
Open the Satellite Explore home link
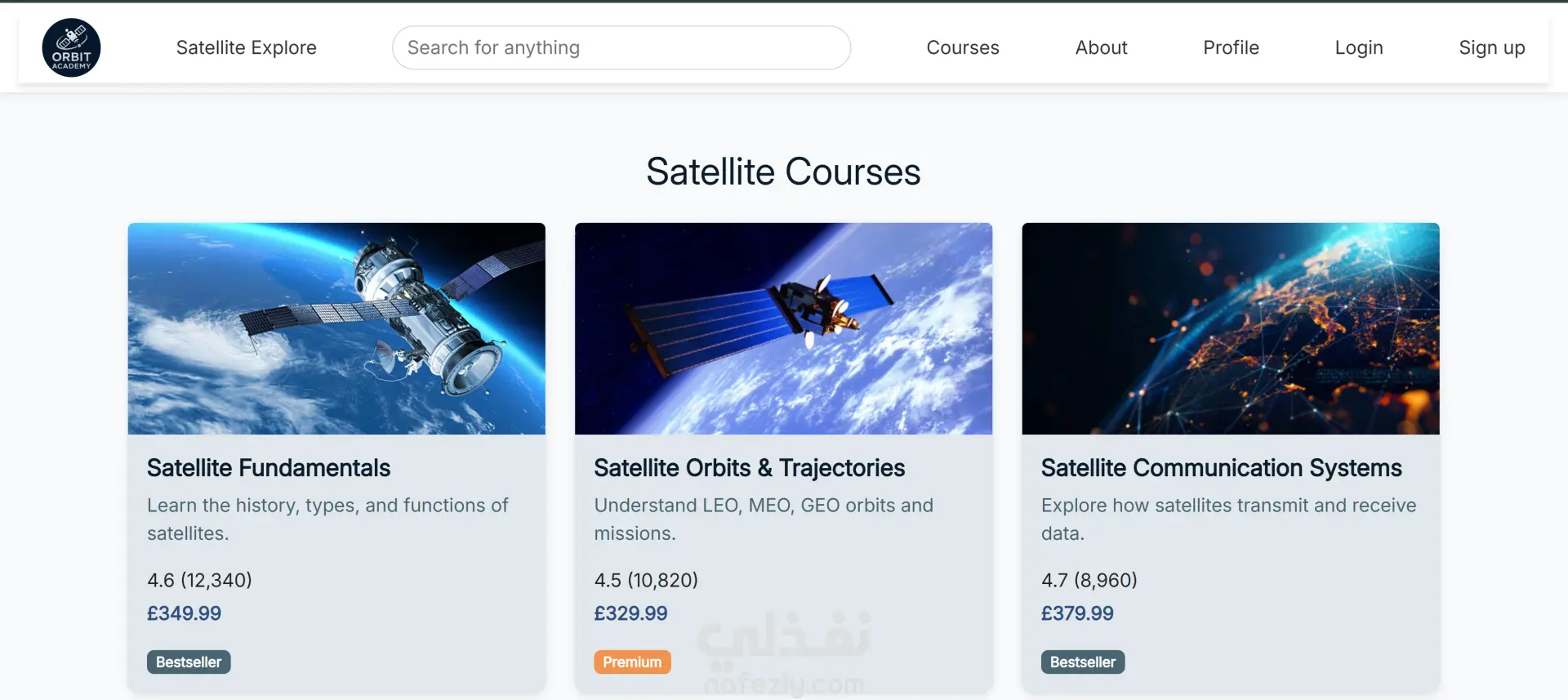coord(246,47)
